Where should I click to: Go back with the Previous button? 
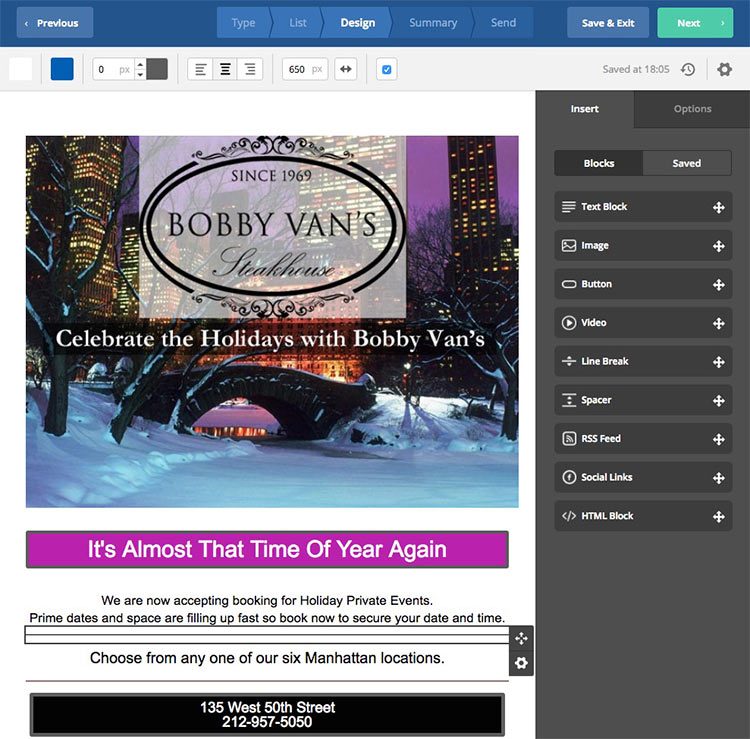[55, 22]
